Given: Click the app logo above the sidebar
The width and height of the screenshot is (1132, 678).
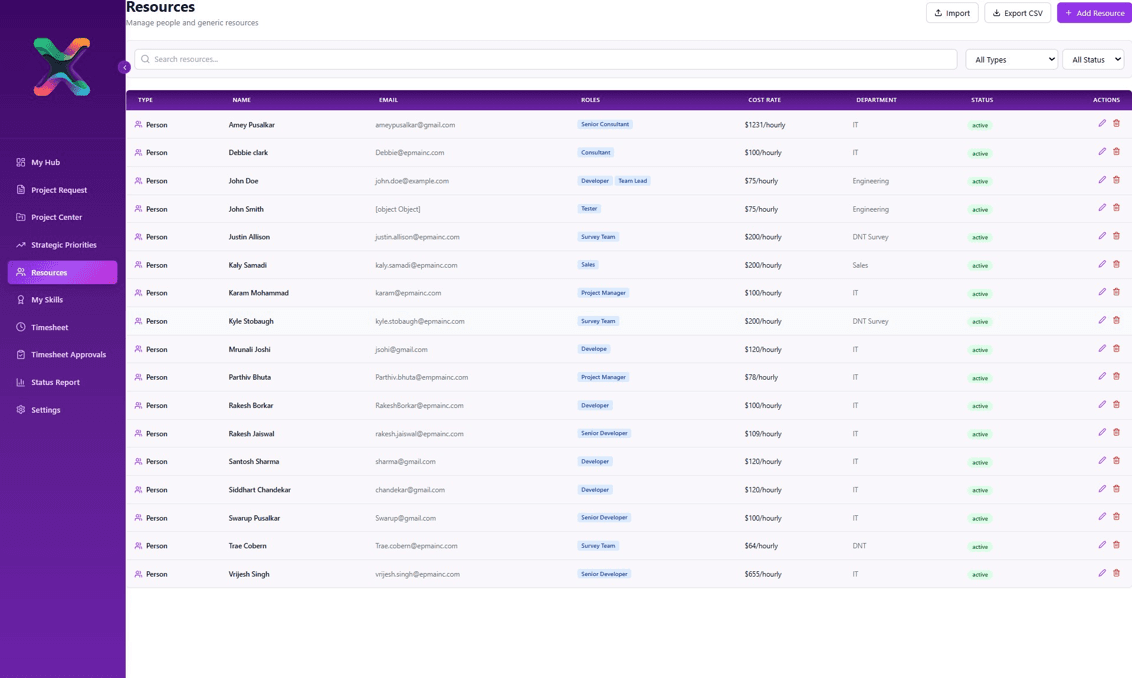Looking at the screenshot, I should 62,65.
